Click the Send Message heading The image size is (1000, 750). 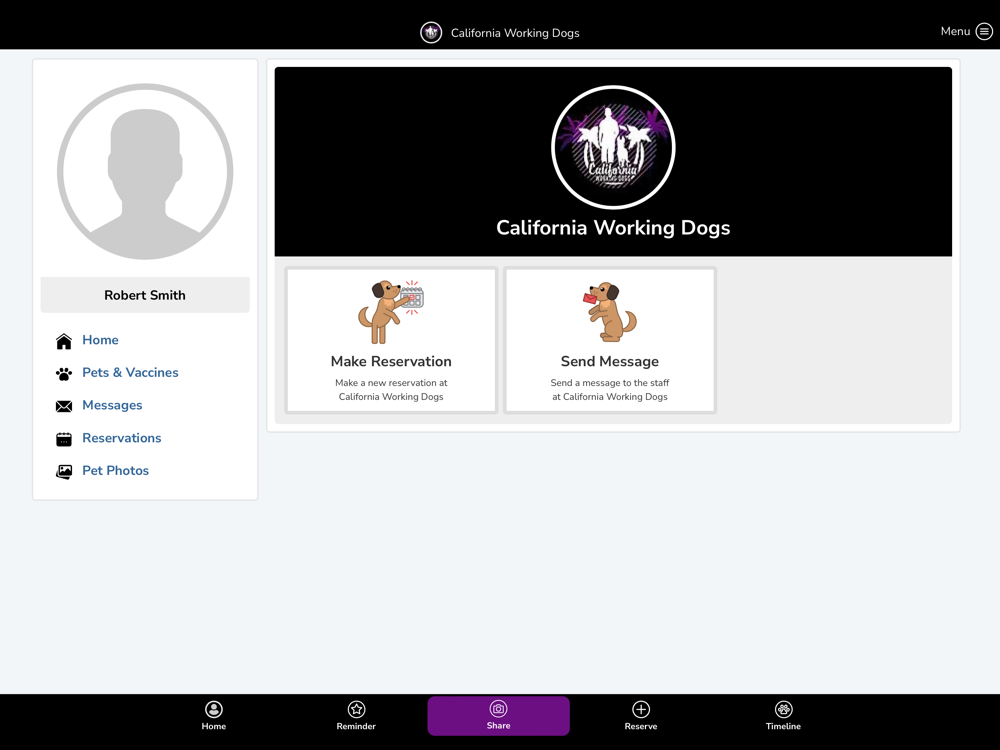tap(610, 361)
